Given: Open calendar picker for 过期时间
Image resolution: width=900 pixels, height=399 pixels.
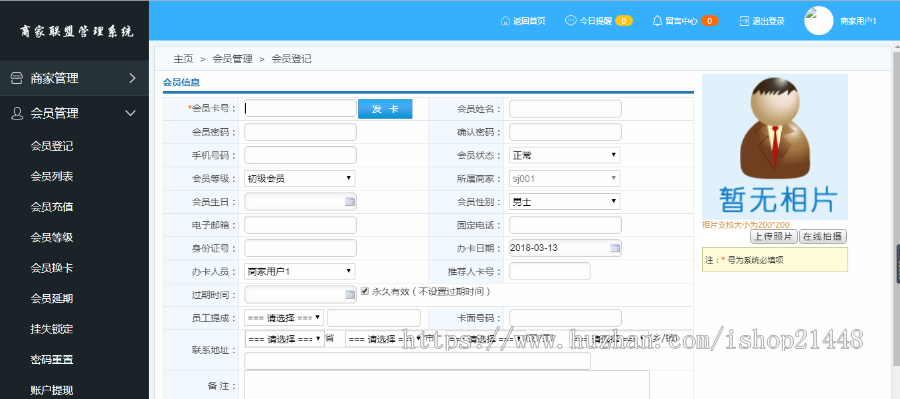Looking at the screenshot, I should click(350, 295).
